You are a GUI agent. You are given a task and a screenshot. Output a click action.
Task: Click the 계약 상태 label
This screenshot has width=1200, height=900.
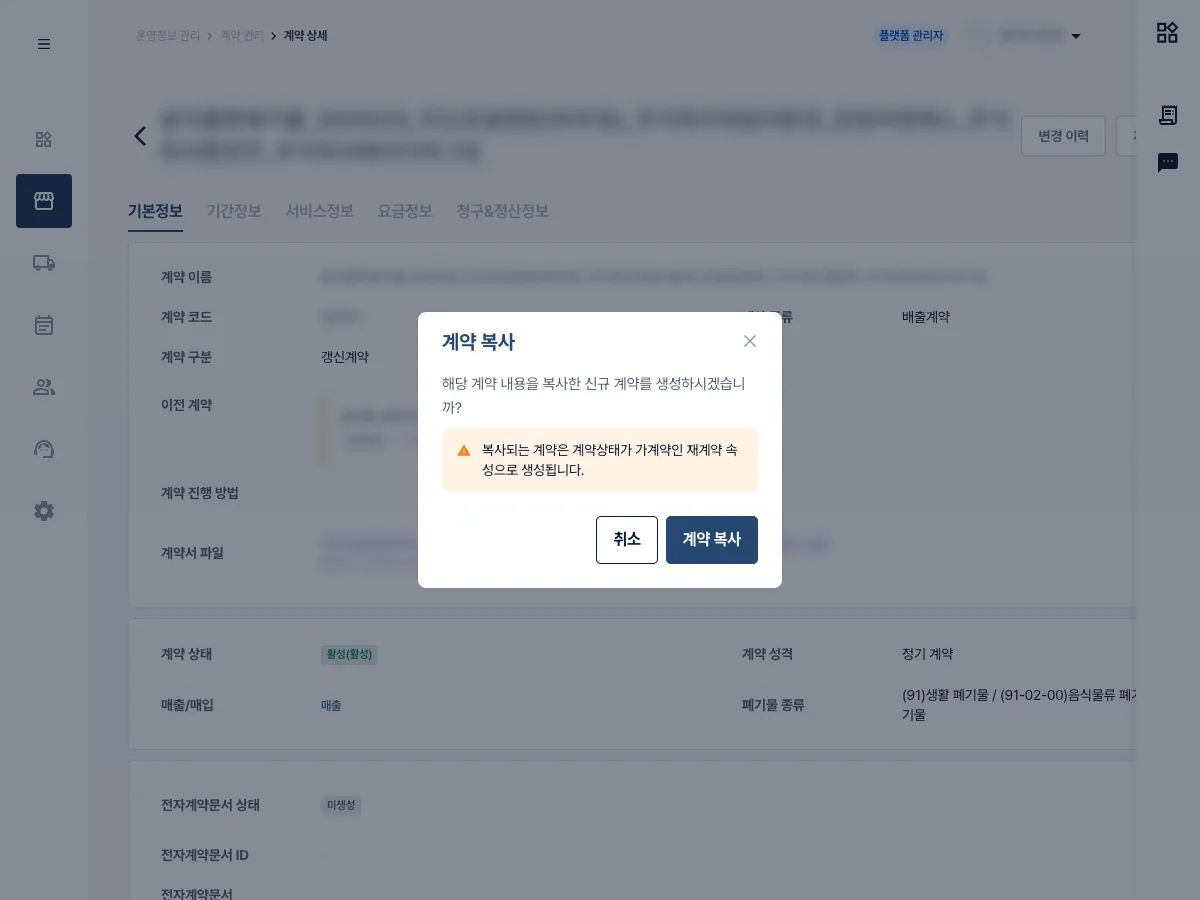click(x=187, y=654)
